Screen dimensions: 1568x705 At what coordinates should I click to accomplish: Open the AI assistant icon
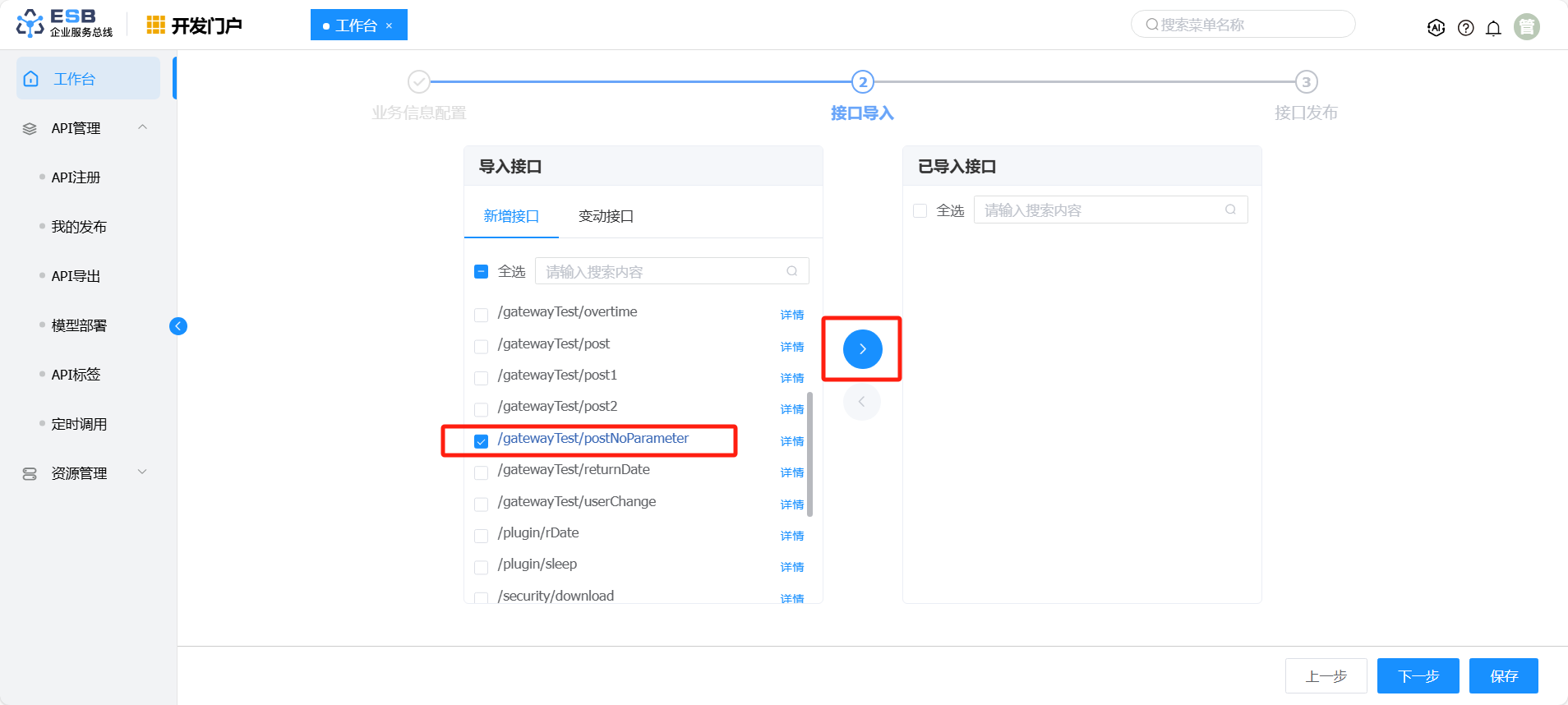1436,28
